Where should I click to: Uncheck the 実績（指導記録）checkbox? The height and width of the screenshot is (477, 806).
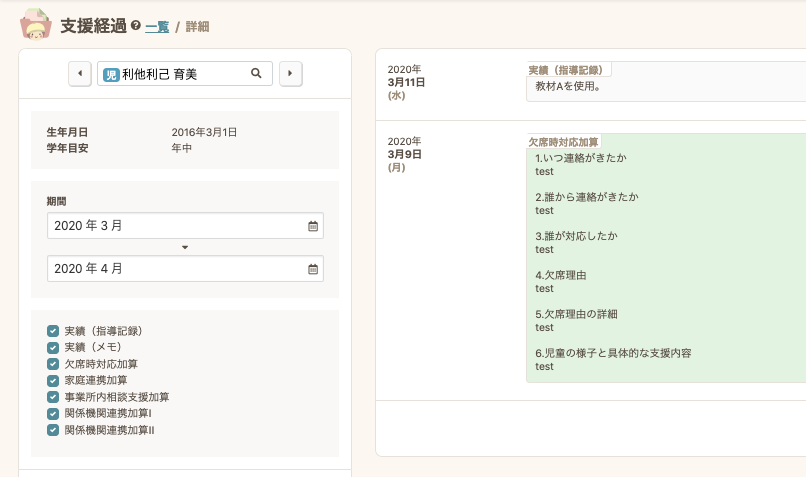(x=53, y=331)
